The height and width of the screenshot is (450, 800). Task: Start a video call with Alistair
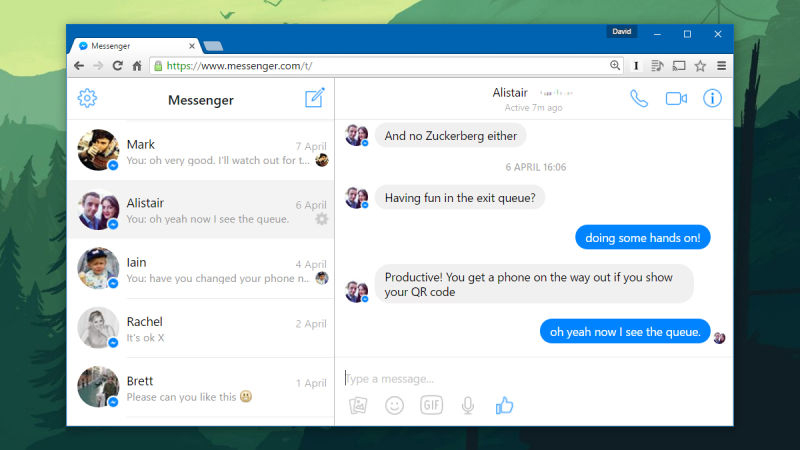point(676,98)
